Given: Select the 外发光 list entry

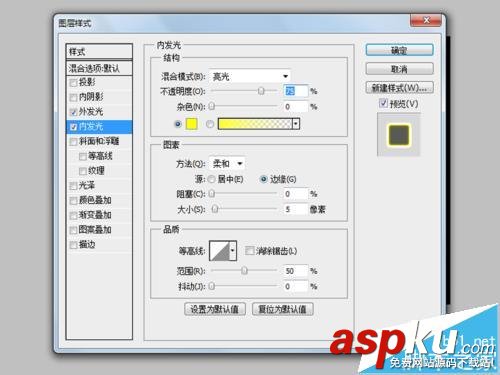Looking at the screenshot, I should click(x=99, y=112).
